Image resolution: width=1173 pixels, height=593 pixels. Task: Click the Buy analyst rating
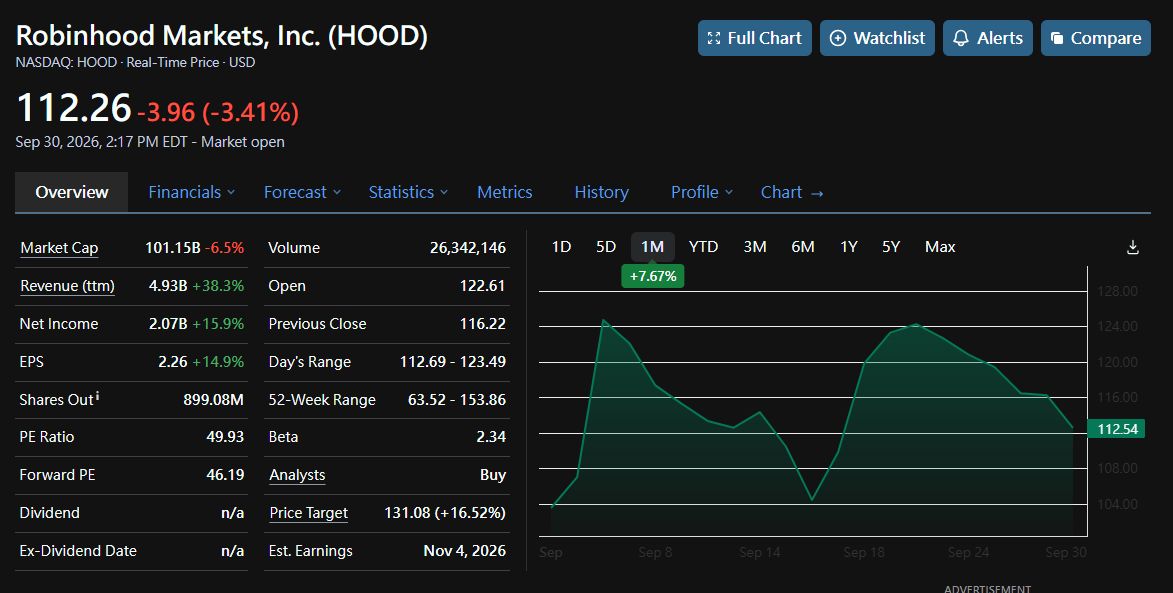tap(493, 475)
